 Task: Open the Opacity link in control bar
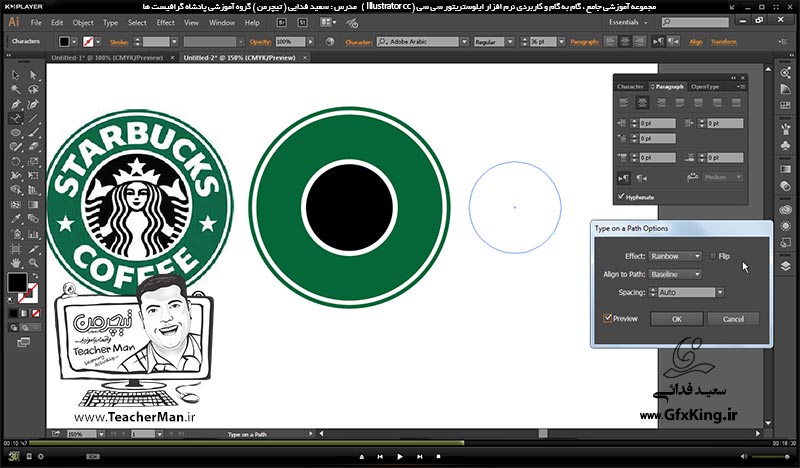point(260,42)
